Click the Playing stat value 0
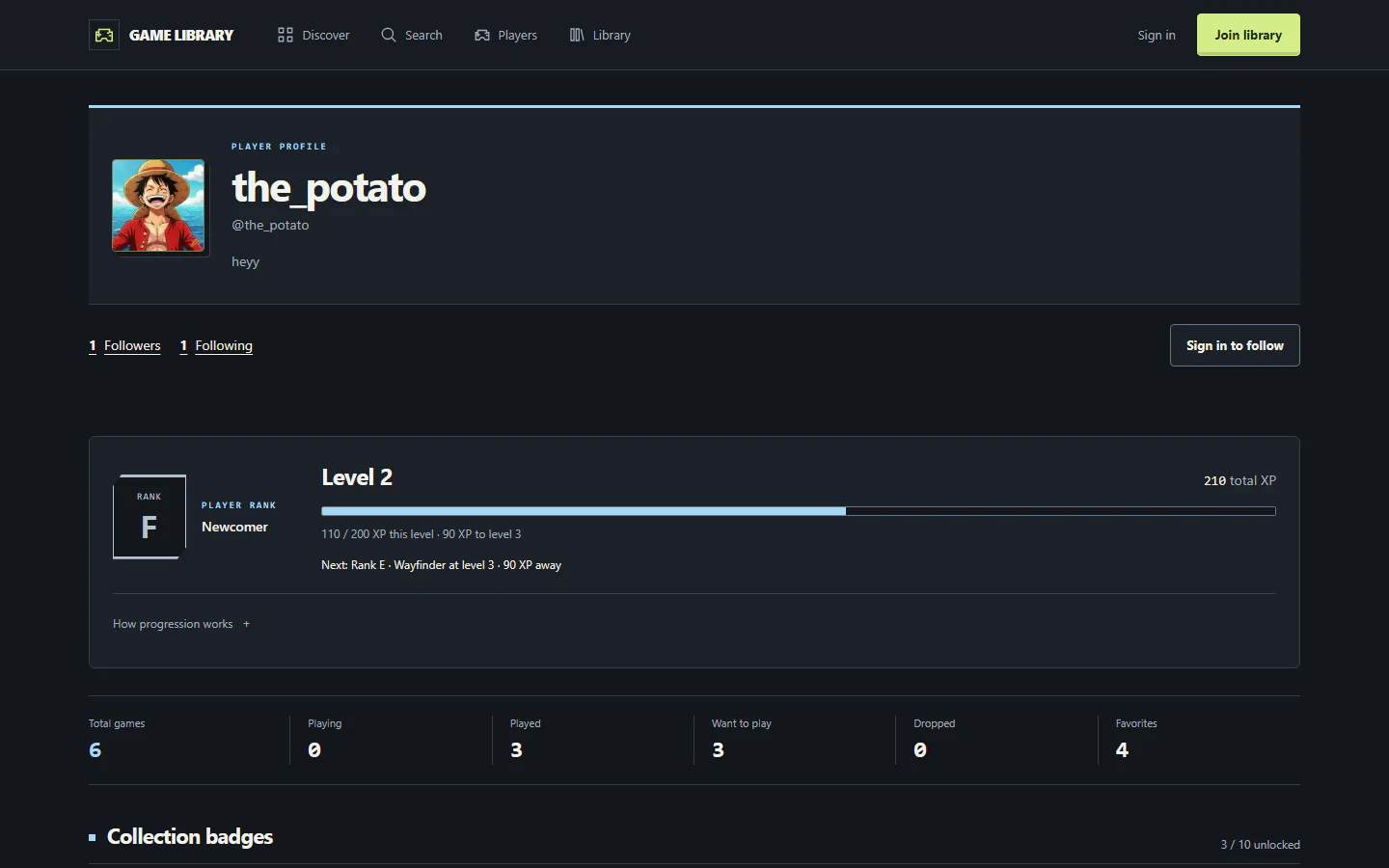This screenshot has height=868, width=1389. (314, 749)
